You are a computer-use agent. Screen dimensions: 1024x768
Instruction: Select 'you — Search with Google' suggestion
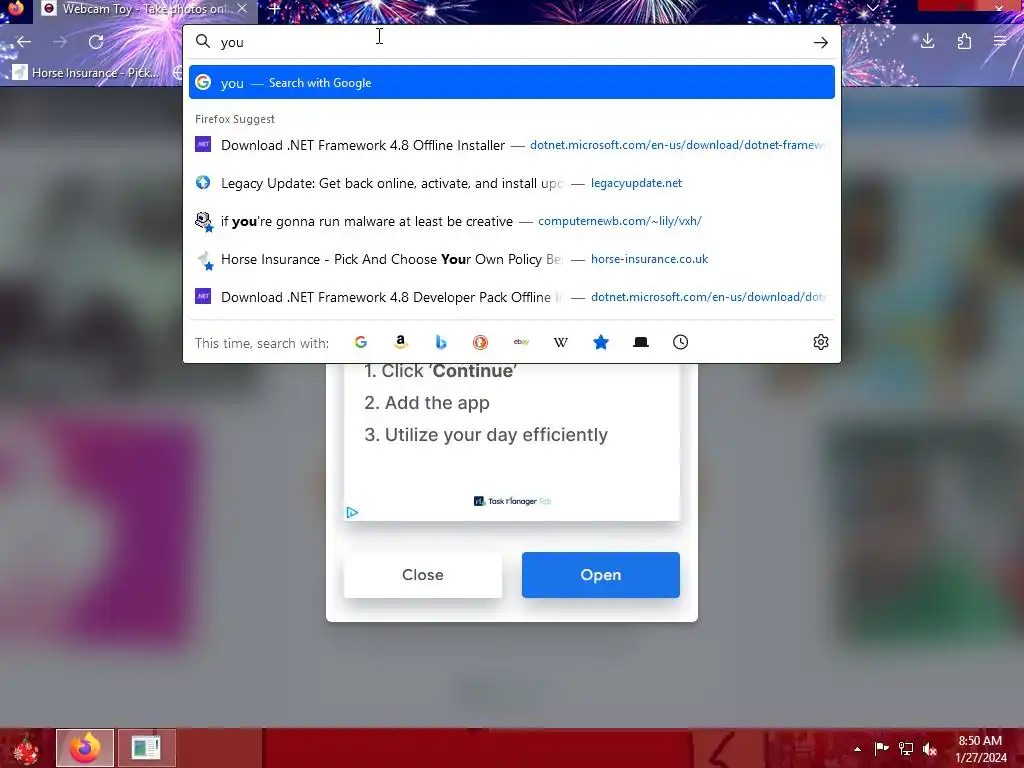tap(512, 82)
